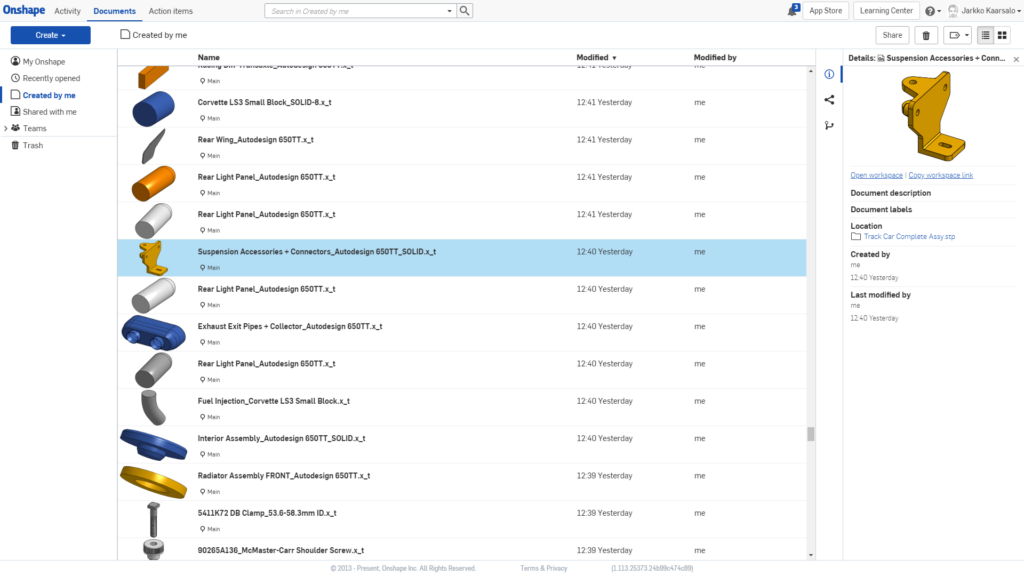Click the 5411K72 DB Clamp thumbnail
Viewport: 1024px width, 576px height.
(x=153, y=520)
